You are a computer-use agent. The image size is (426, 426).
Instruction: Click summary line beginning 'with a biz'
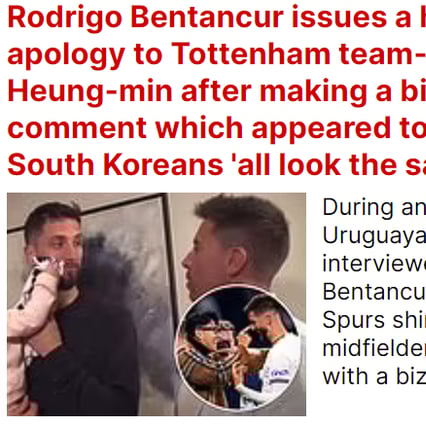pos(374,377)
